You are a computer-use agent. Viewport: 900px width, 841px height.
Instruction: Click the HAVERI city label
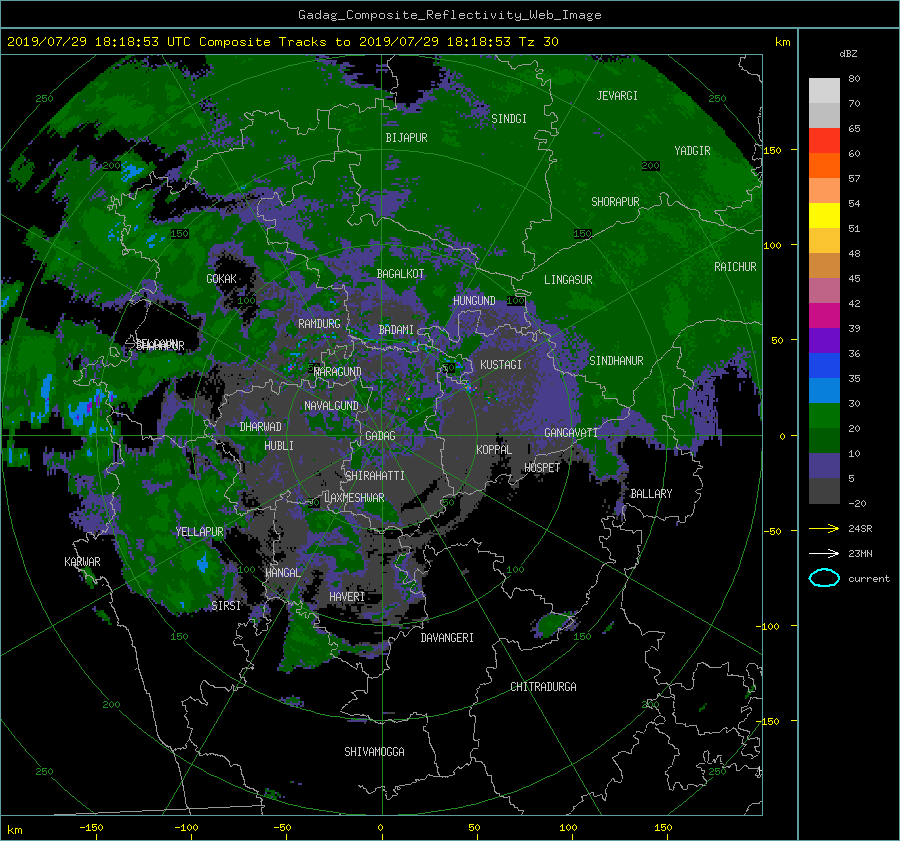tap(347, 597)
